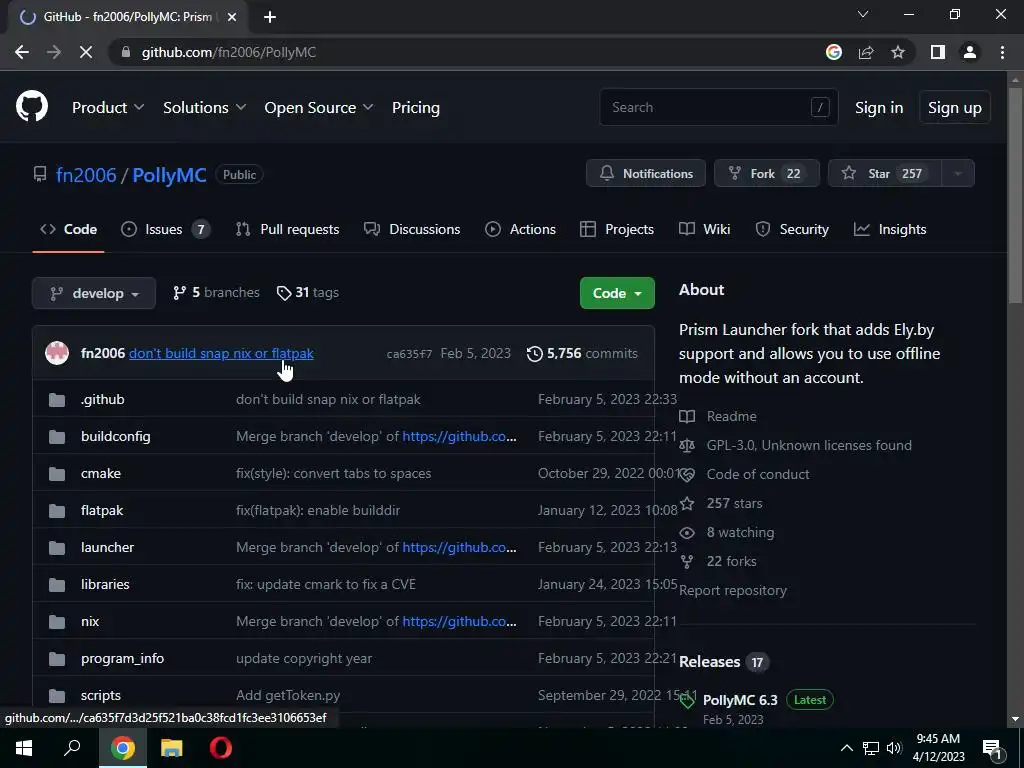Open the libraries folder

(105, 584)
